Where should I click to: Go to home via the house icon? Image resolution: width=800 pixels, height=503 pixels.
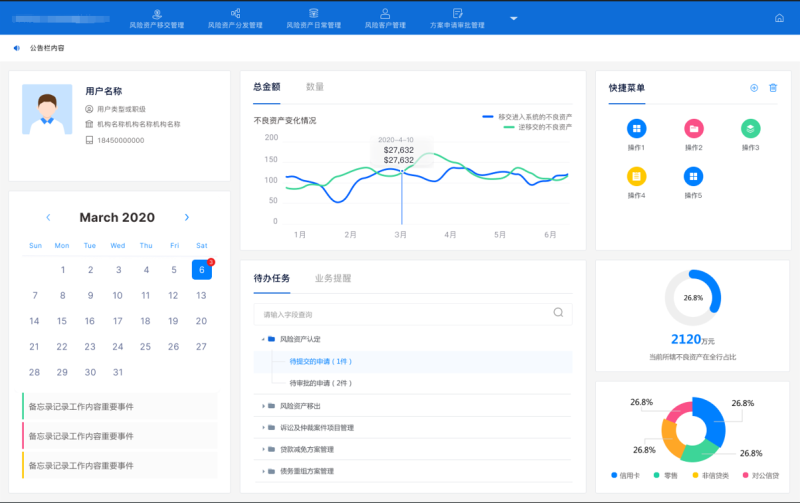[779, 18]
